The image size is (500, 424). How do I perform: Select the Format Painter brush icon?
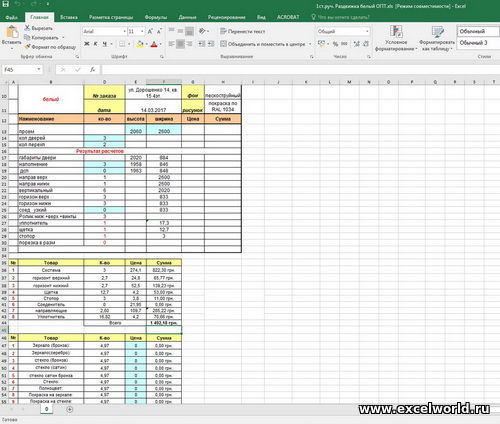[x=28, y=47]
